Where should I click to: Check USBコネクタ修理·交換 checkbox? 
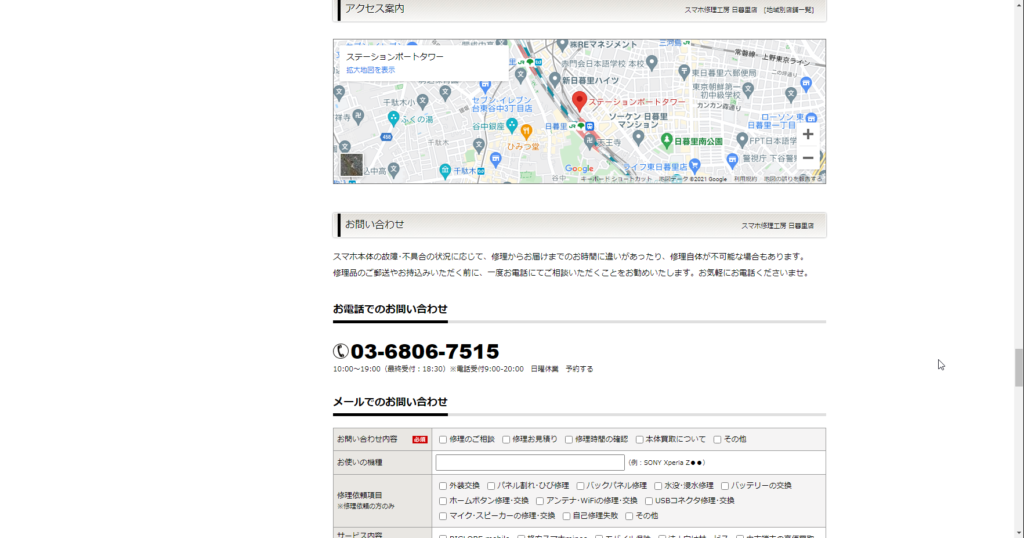(x=648, y=501)
